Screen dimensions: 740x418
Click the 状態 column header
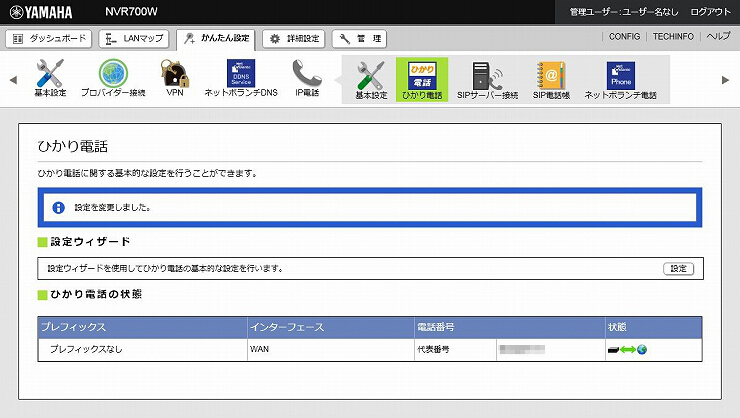pyautogui.click(x=654, y=327)
